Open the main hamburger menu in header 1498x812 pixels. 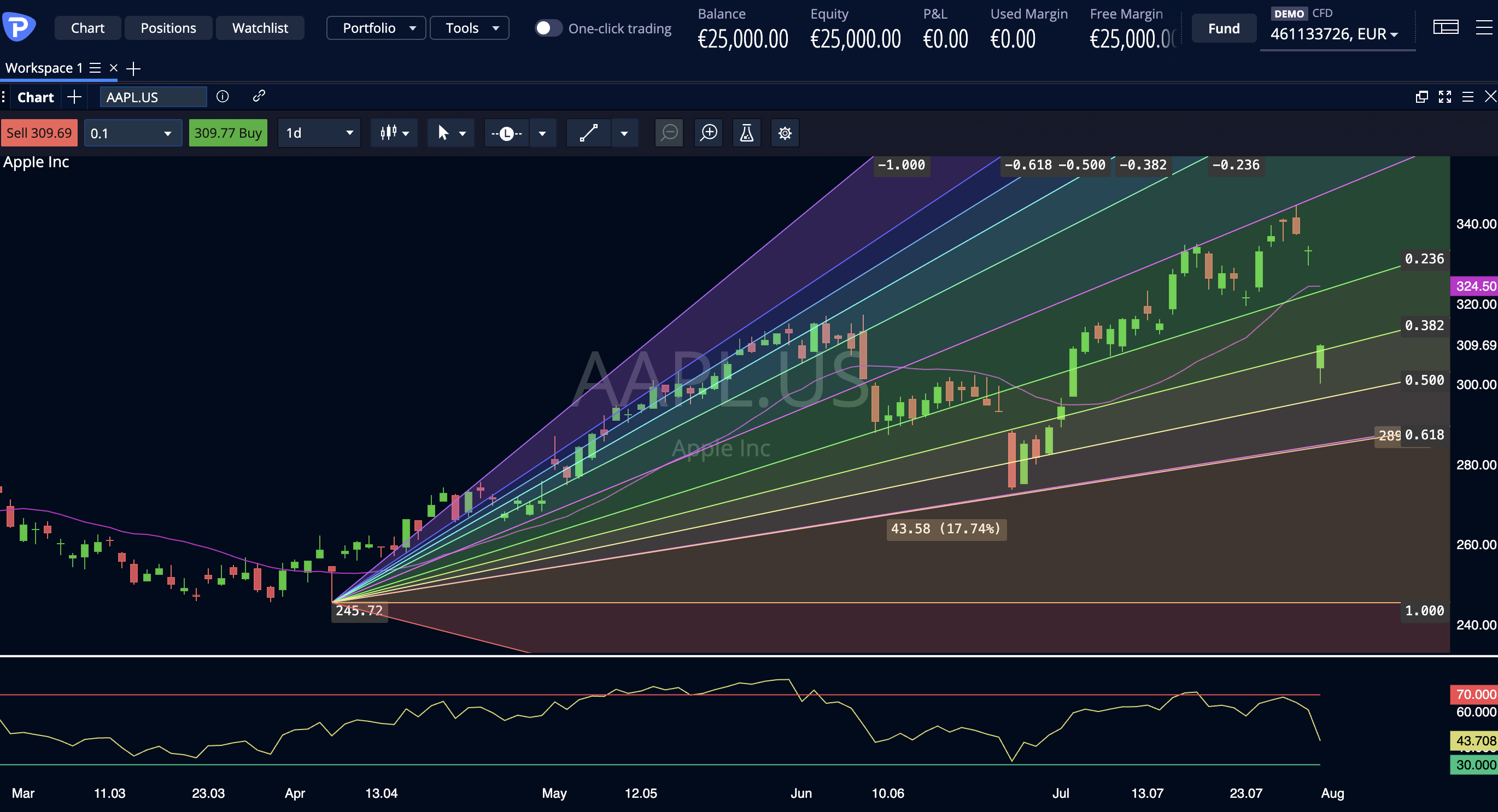1483,27
